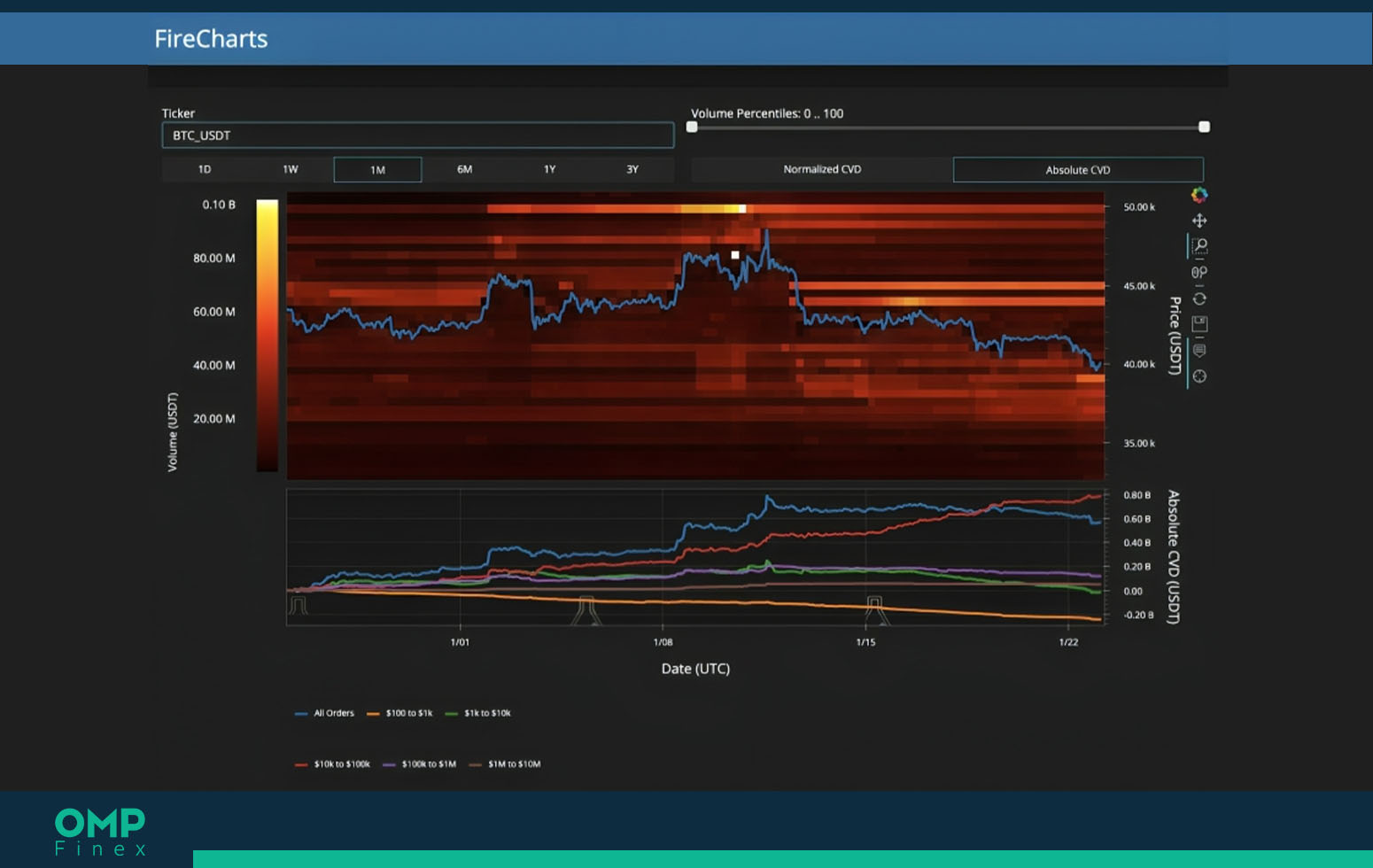
Task: Save the chart using the Save icon
Action: click(x=1199, y=324)
